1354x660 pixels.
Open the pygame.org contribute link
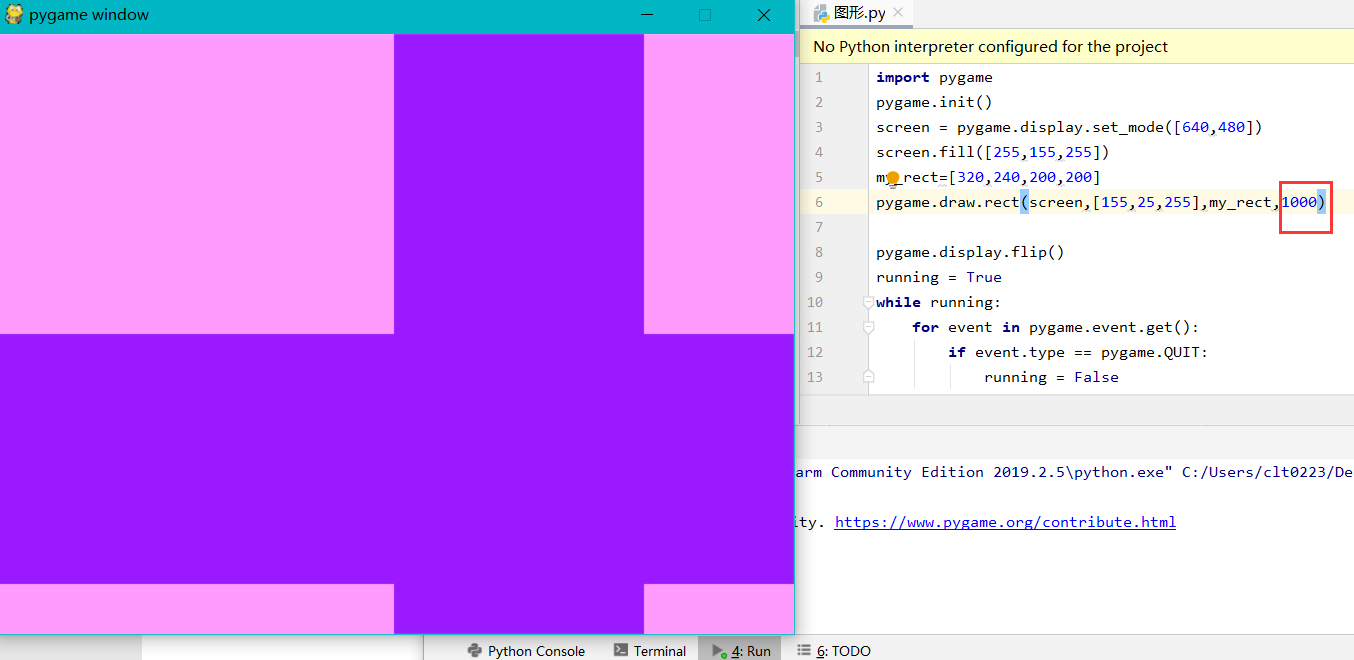1005,522
